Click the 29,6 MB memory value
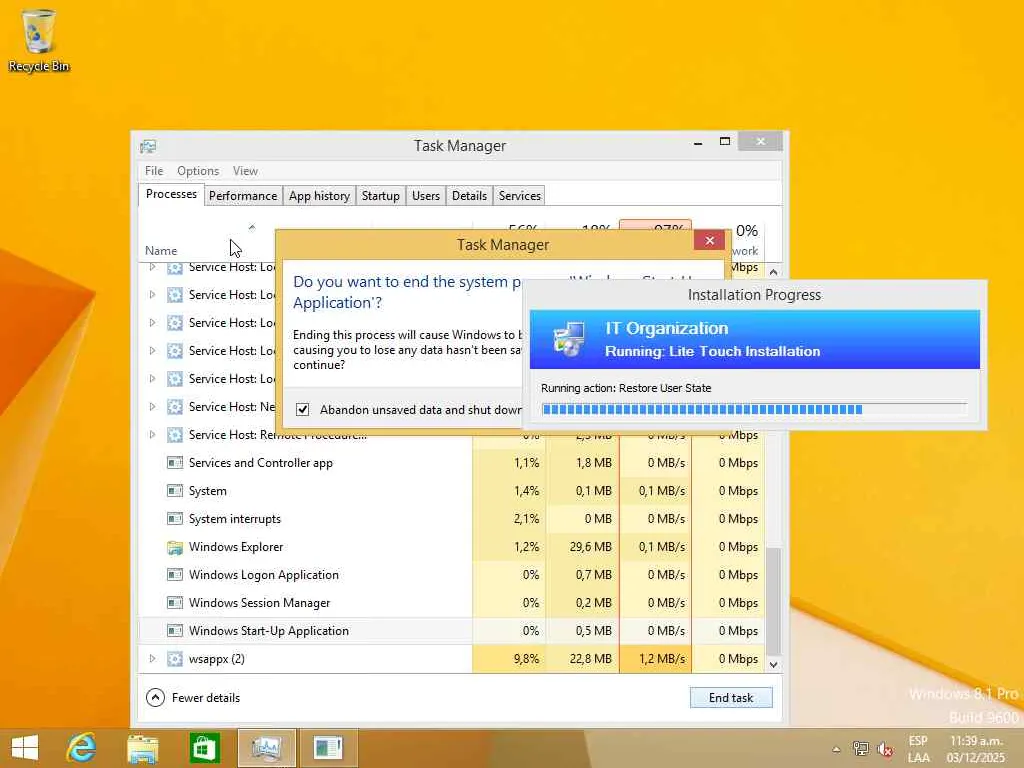This screenshot has width=1024, height=768. point(590,547)
